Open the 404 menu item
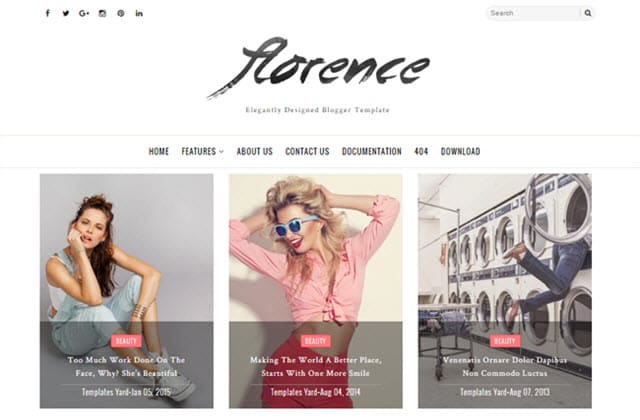 [421, 151]
